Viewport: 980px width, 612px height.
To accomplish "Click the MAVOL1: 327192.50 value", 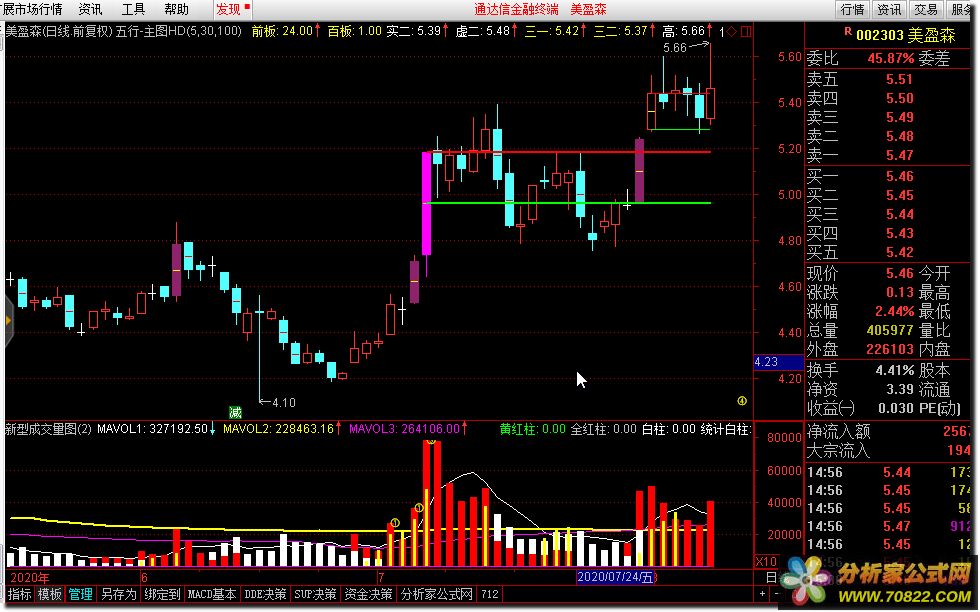I will tap(152, 429).
